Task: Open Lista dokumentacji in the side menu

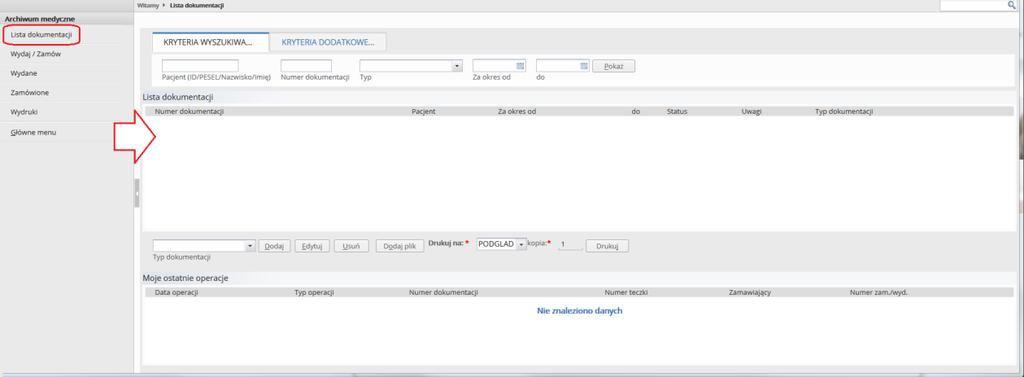Action: coord(41,34)
